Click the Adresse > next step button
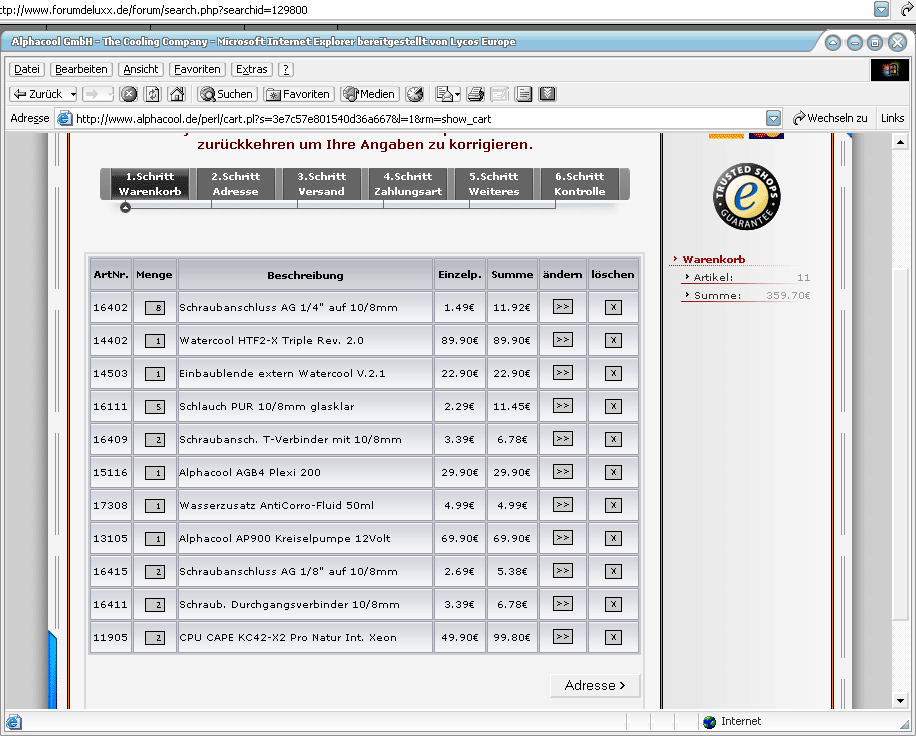Image resolution: width=916 pixels, height=736 pixels. point(595,686)
